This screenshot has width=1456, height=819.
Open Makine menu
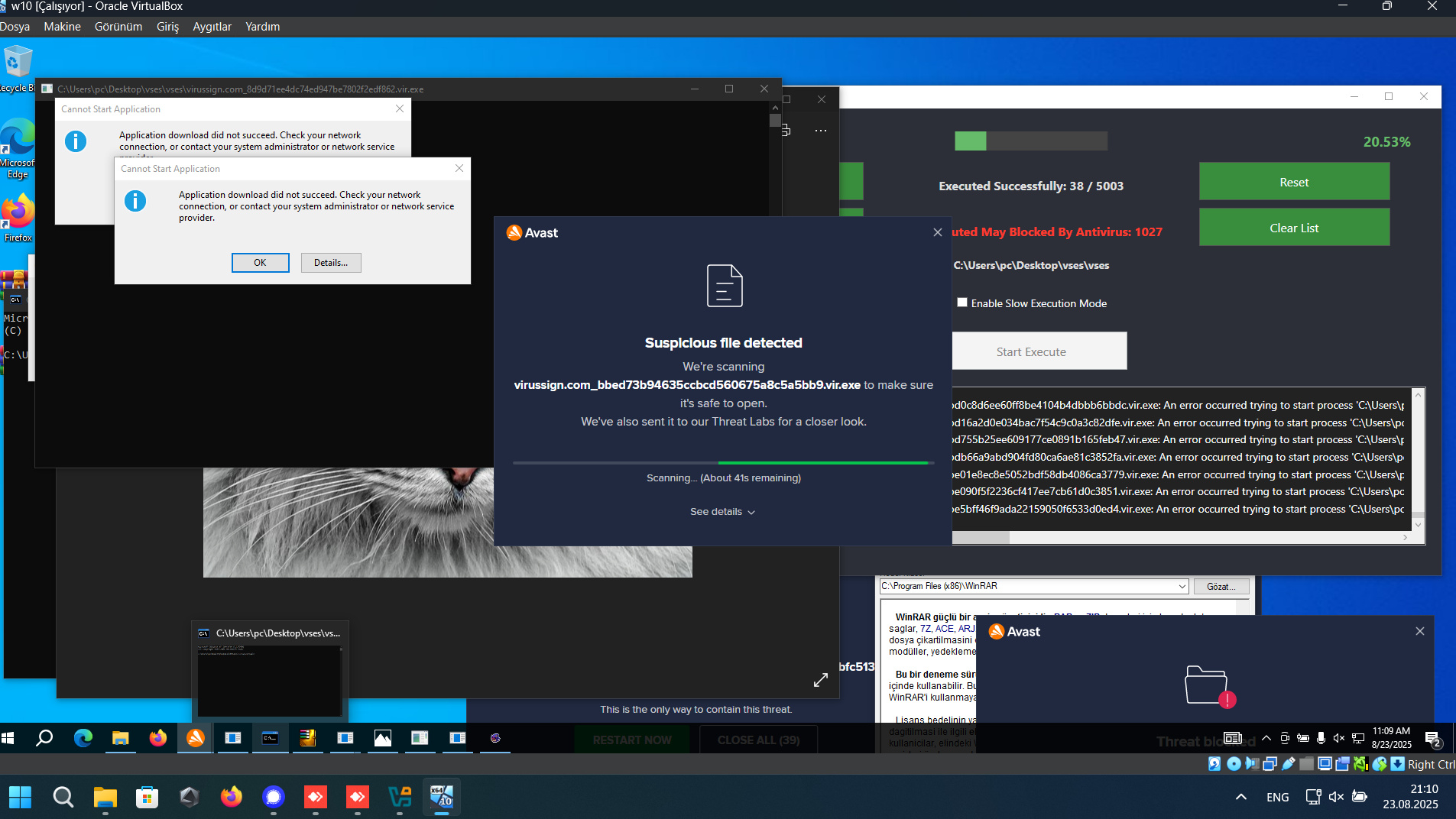click(62, 27)
